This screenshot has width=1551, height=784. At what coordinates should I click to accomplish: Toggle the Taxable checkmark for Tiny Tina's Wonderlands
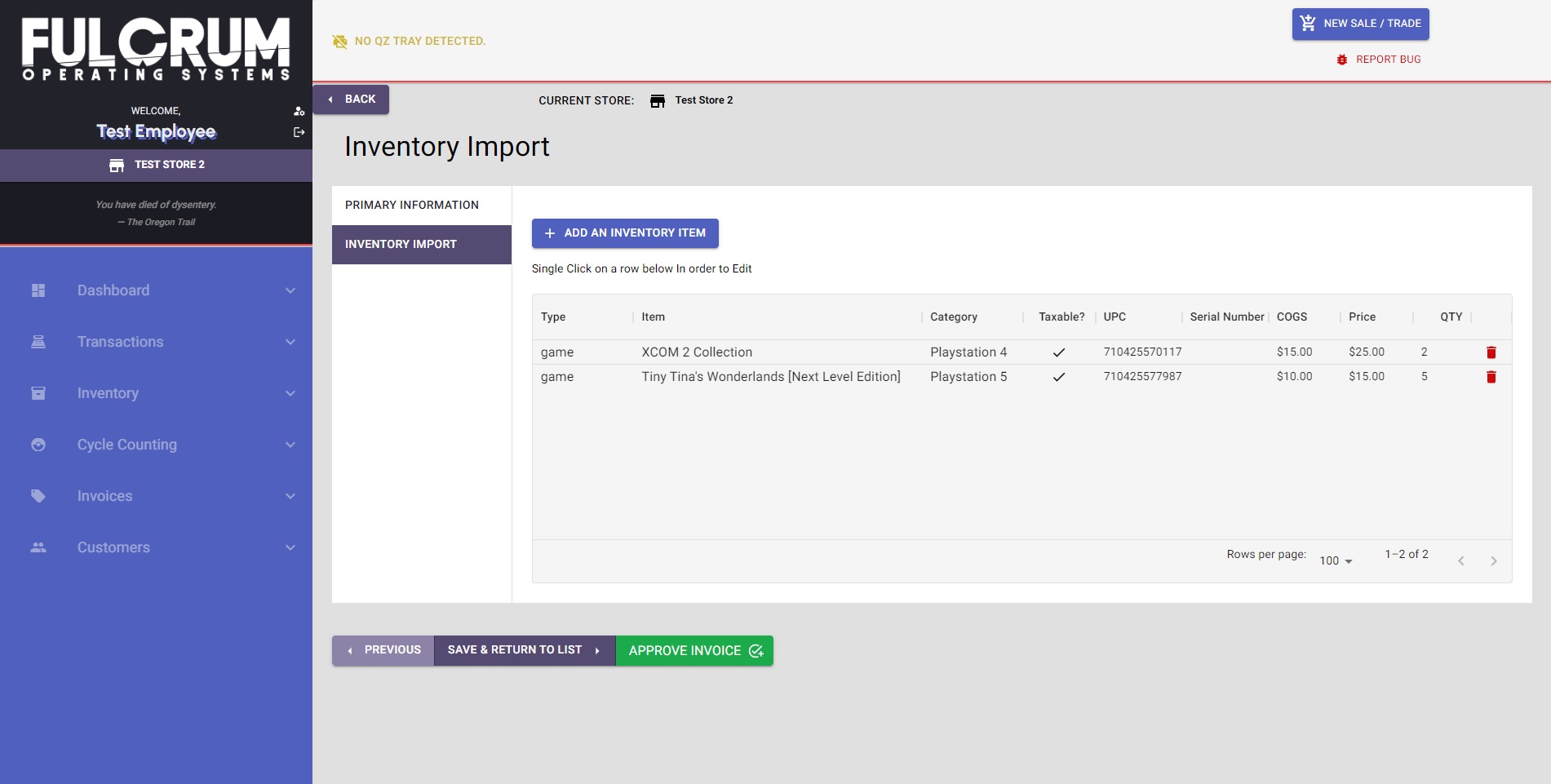point(1059,377)
